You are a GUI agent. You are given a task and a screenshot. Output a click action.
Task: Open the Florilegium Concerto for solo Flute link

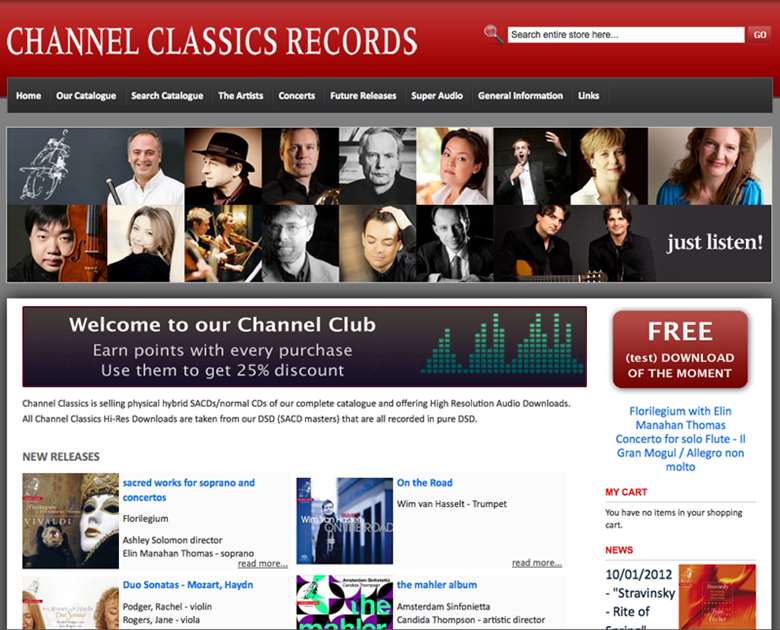point(681,439)
